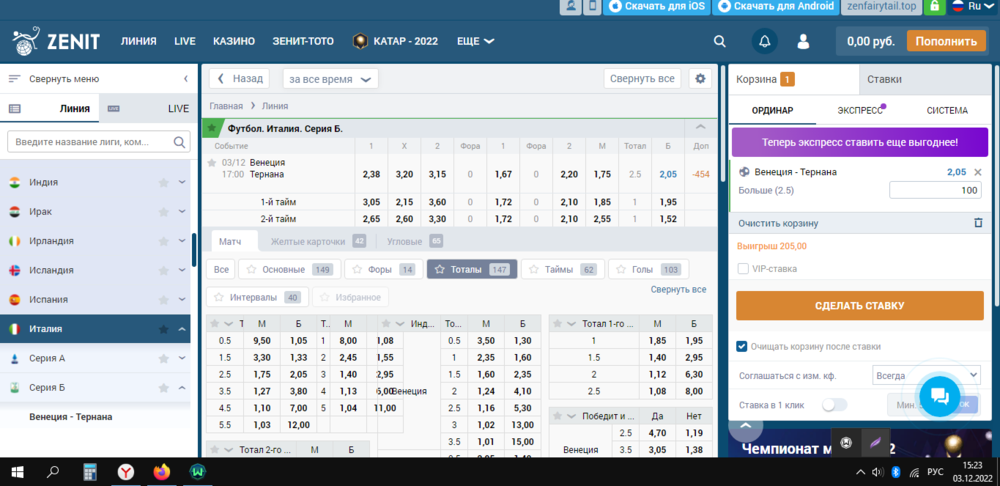
Task: Remove the Венеция - Тернана bet with the X
Action: [x=978, y=172]
